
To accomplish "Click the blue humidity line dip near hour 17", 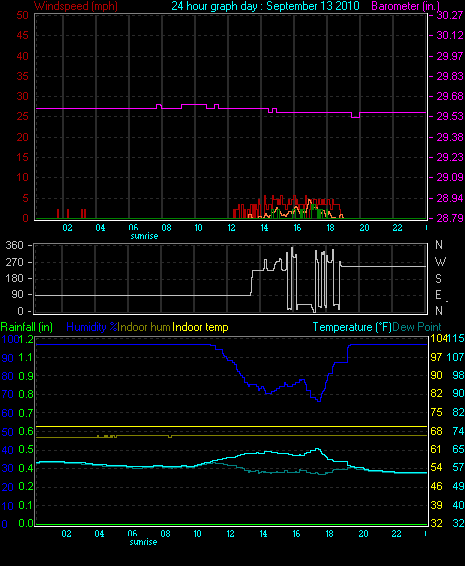I will coord(318,400).
